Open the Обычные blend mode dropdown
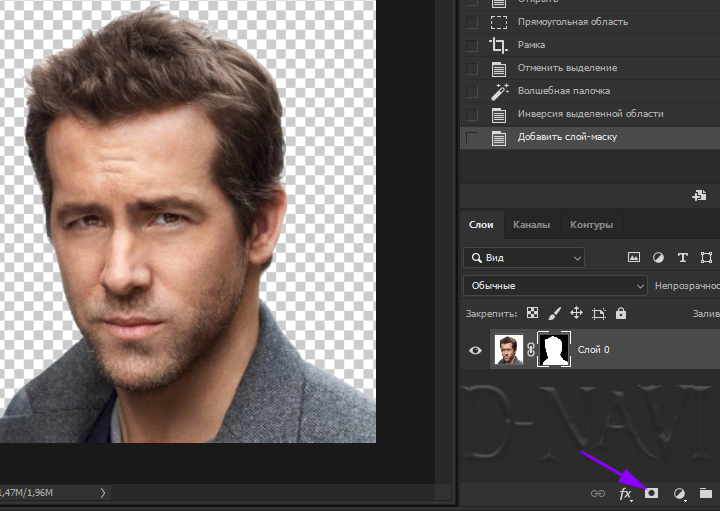Image resolution: width=720 pixels, height=511 pixels. pyautogui.click(x=555, y=286)
